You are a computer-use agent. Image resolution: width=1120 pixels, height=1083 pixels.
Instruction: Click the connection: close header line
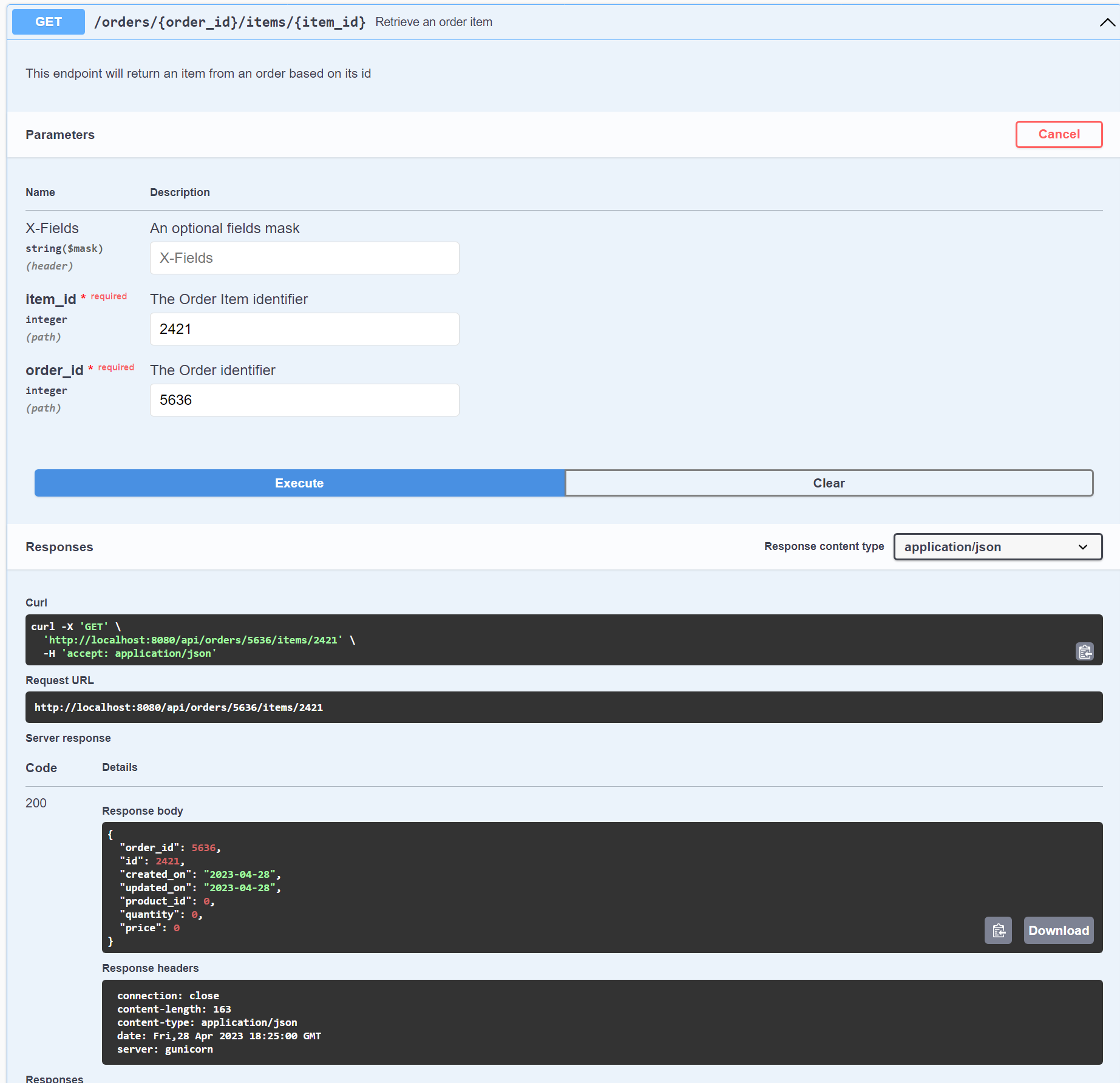pos(168,996)
